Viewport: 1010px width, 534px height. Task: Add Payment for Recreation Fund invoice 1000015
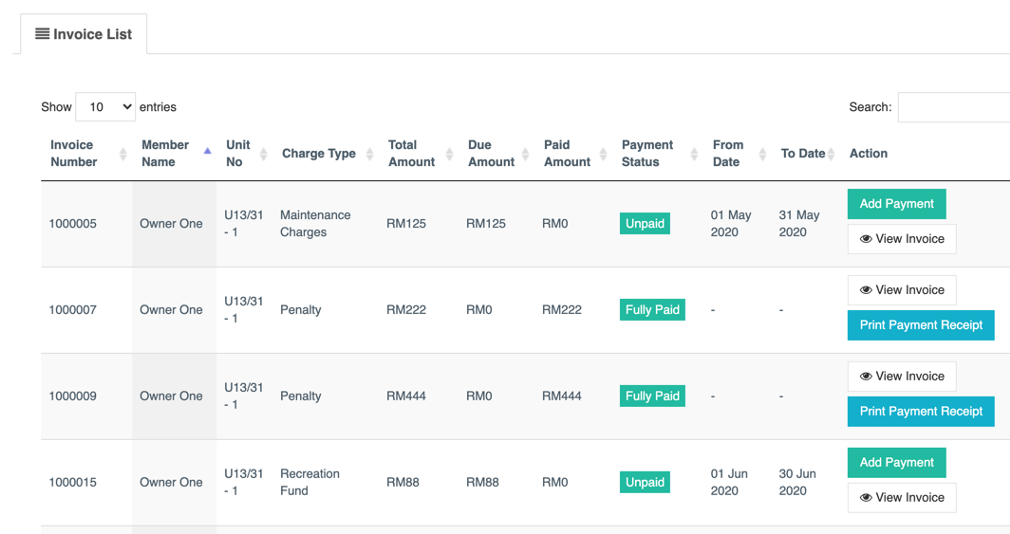click(x=897, y=462)
